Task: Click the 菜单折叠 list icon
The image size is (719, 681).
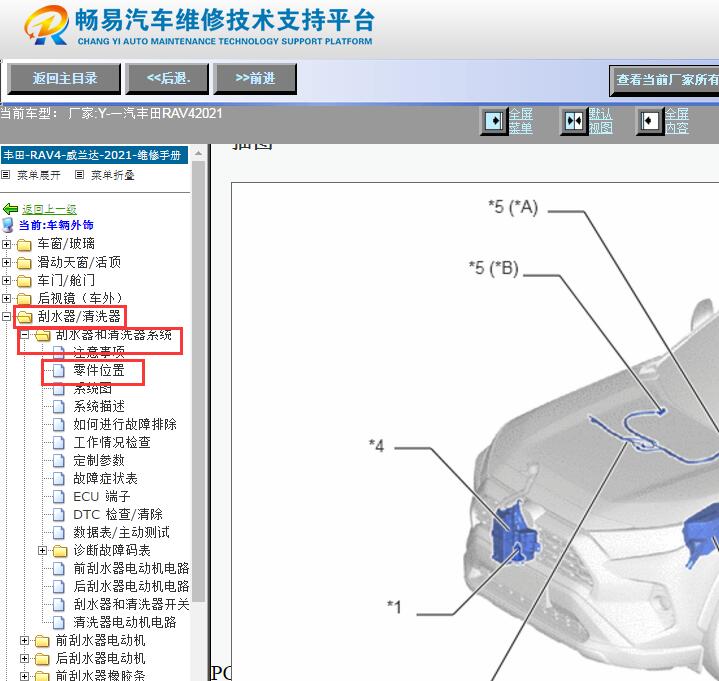Action: point(79,175)
